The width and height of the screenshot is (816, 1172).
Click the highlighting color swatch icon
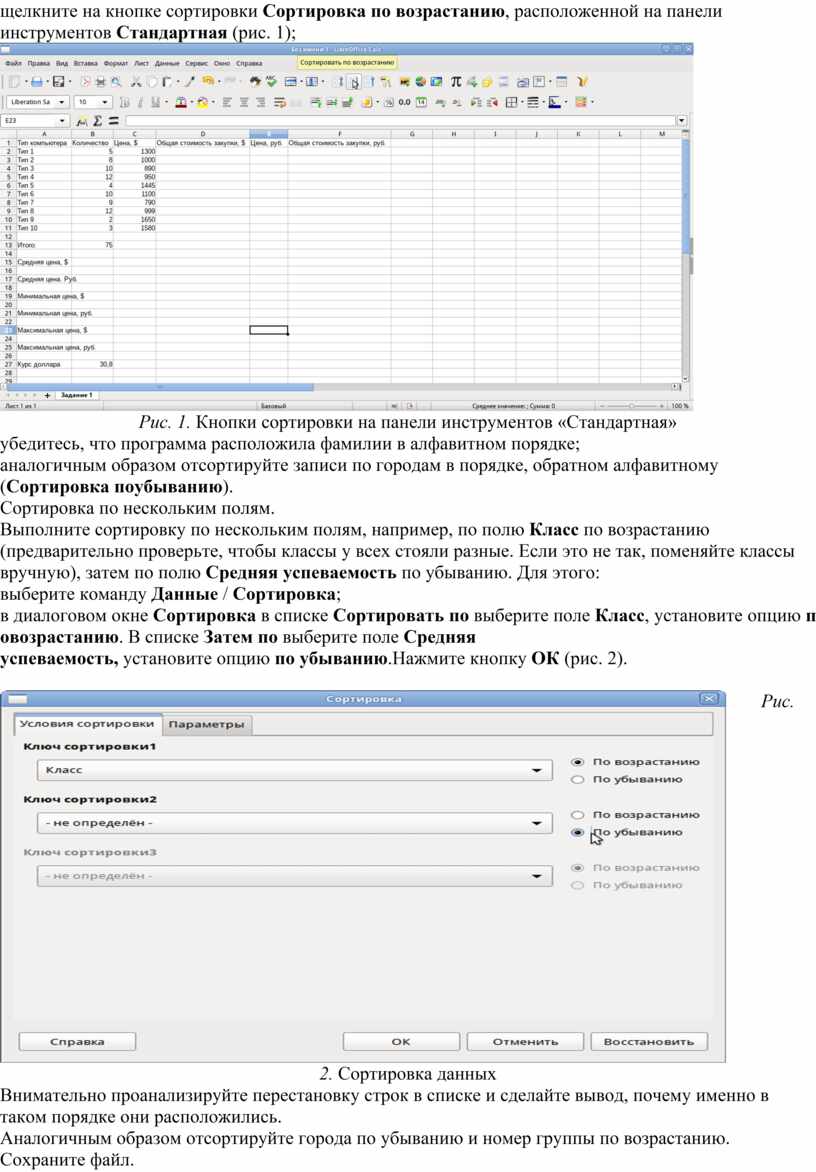(201, 102)
